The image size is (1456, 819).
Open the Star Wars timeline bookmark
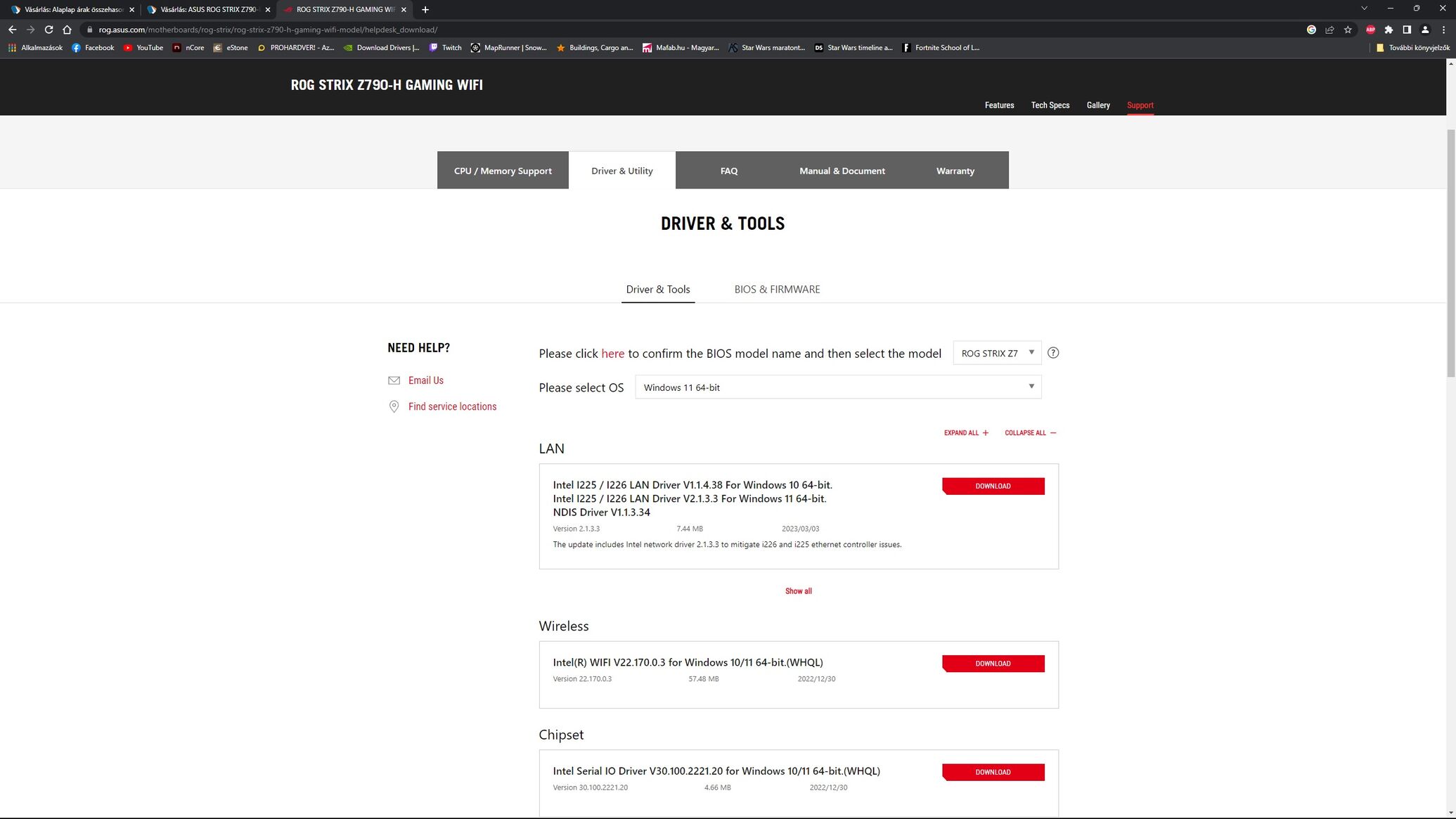pyautogui.click(x=853, y=48)
